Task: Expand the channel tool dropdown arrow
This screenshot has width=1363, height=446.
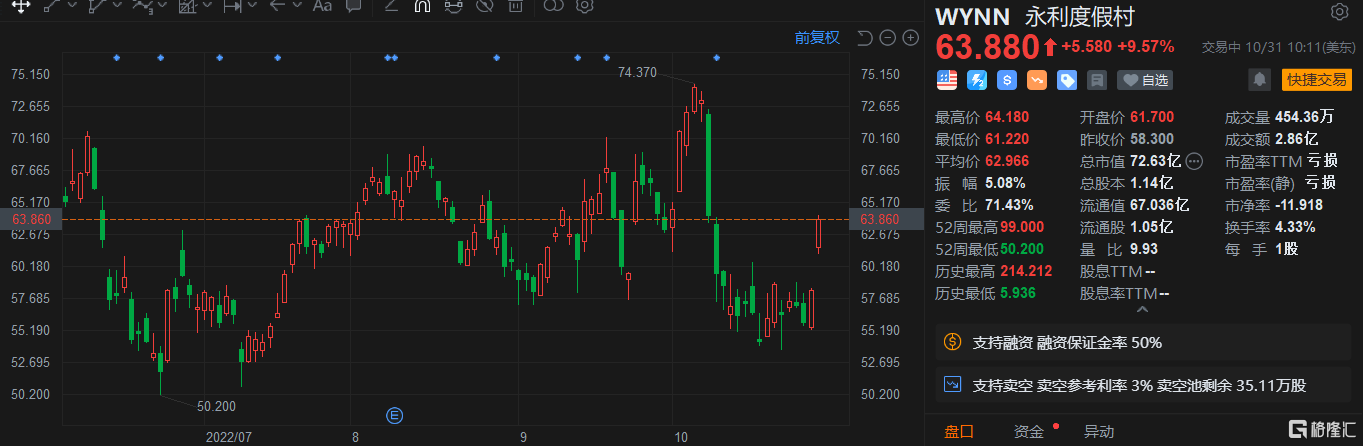Action: [118, 6]
